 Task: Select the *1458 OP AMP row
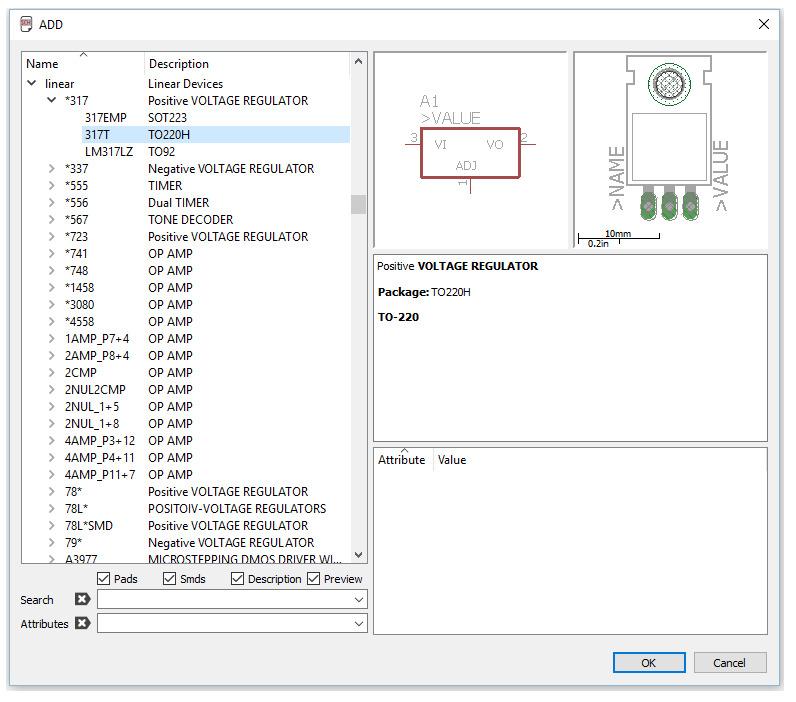tap(206, 287)
